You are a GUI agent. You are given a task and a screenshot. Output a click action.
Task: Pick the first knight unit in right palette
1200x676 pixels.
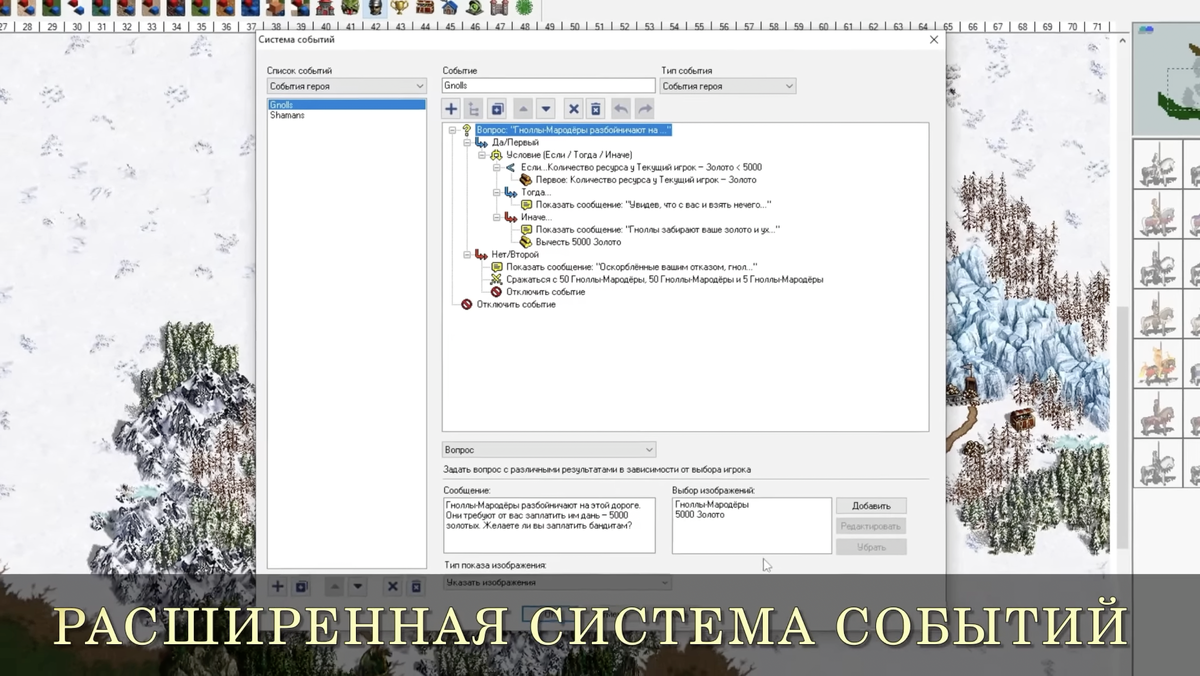click(x=1157, y=165)
